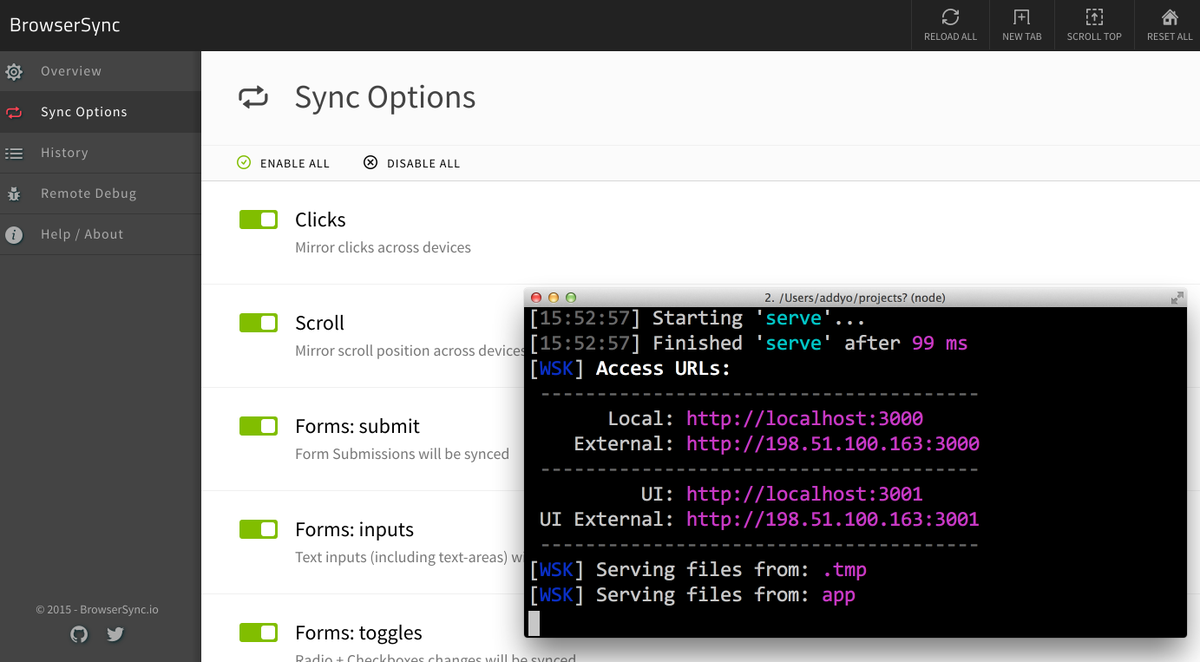Viewport: 1200px width, 662px height.
Task: Click "Starting 'serve'..." terminal line
Action: pos(697,318)
